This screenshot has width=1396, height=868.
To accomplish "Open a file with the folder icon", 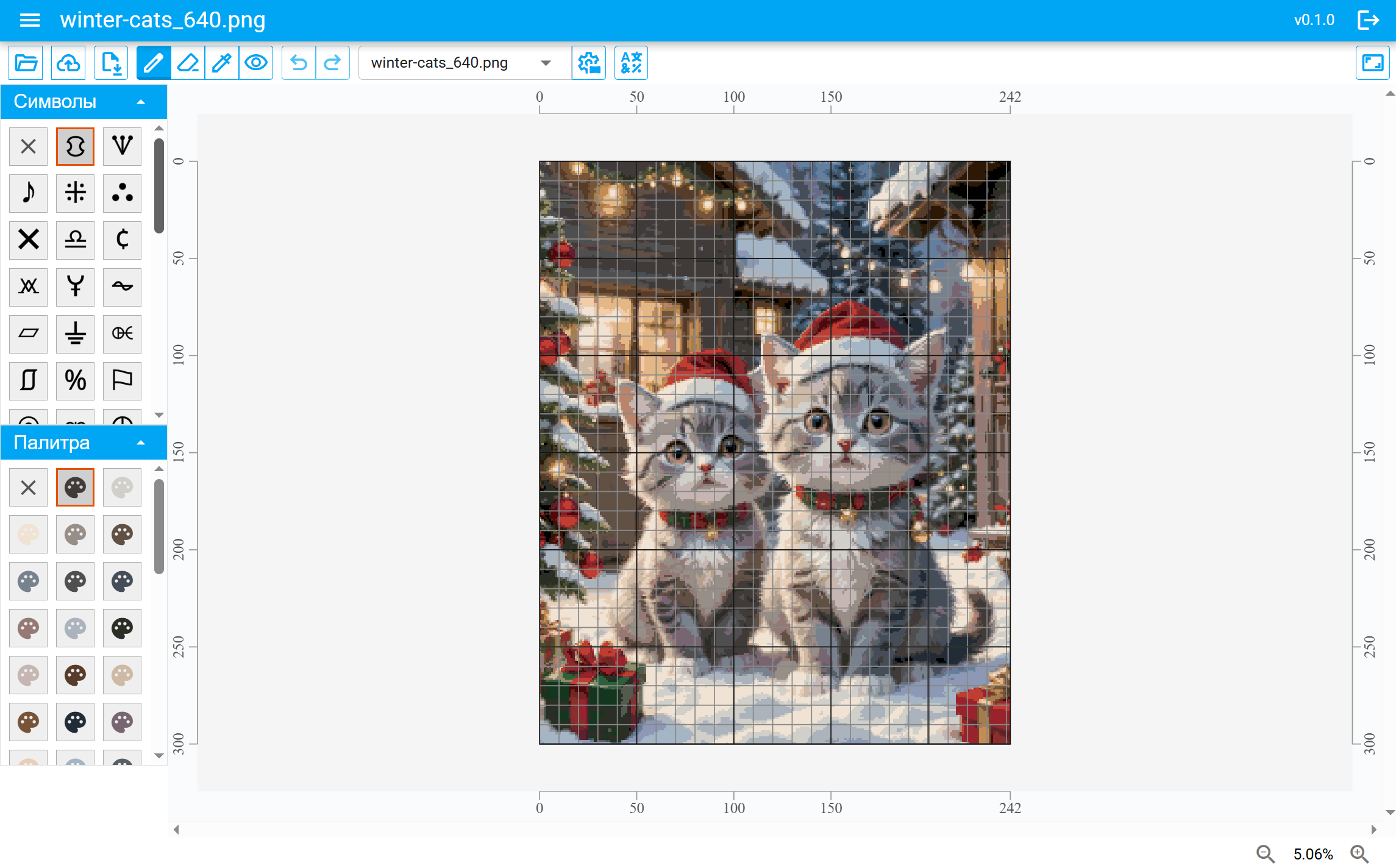I will tap(26, 63).
